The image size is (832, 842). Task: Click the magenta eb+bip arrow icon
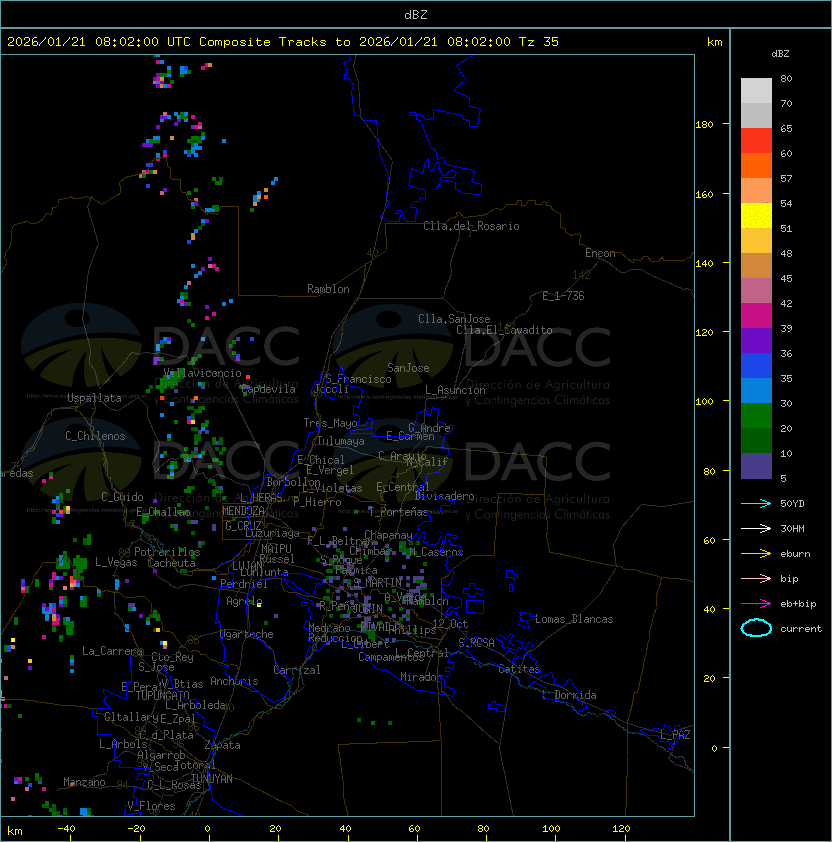pos(756,603)
